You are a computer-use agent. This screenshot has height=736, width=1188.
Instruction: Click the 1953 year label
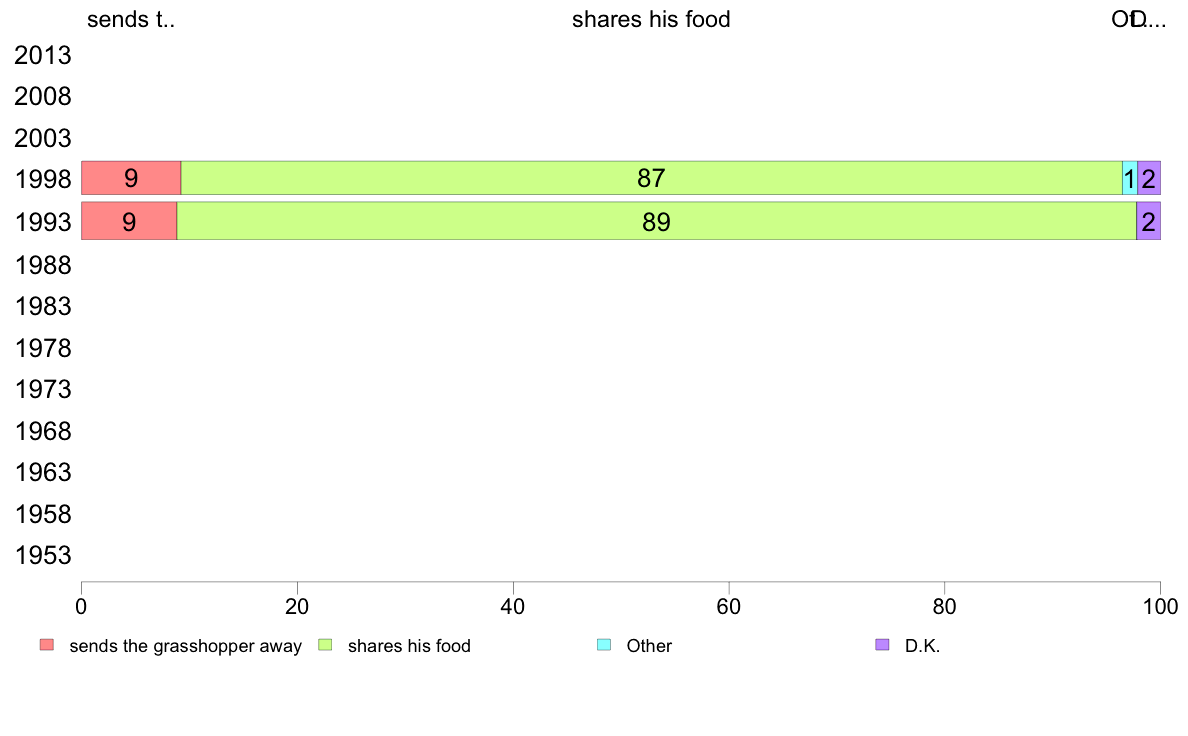pos(43,556)
